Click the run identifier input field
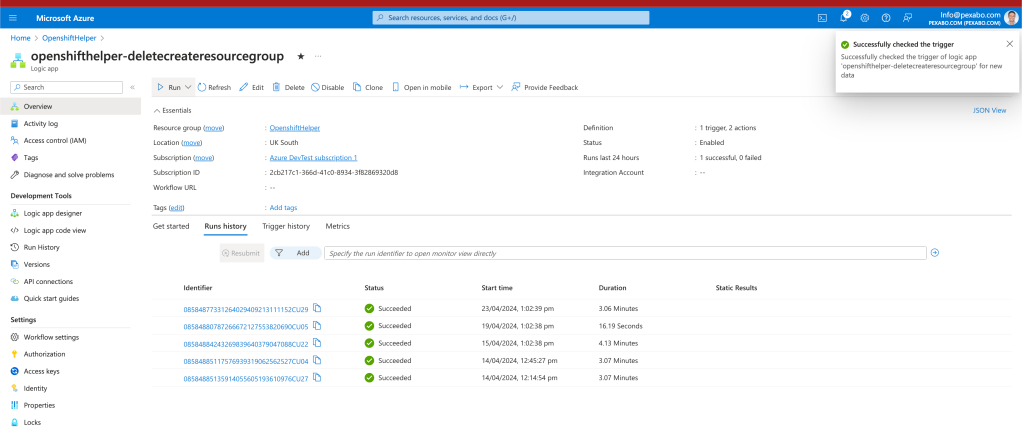This screenshot has width=1022, height=439. 625,253
